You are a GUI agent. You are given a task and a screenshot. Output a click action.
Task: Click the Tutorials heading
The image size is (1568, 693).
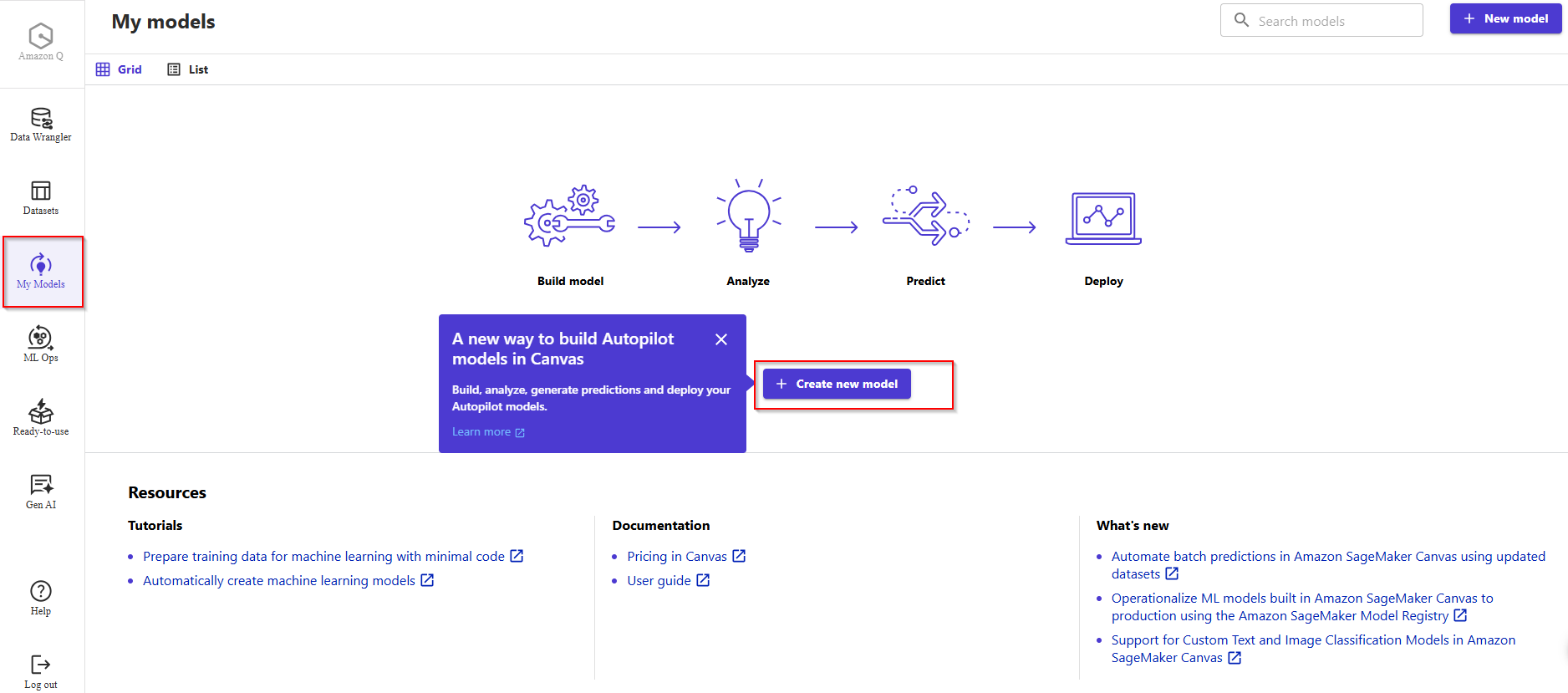pyautogui.click(x=155, y=526)
